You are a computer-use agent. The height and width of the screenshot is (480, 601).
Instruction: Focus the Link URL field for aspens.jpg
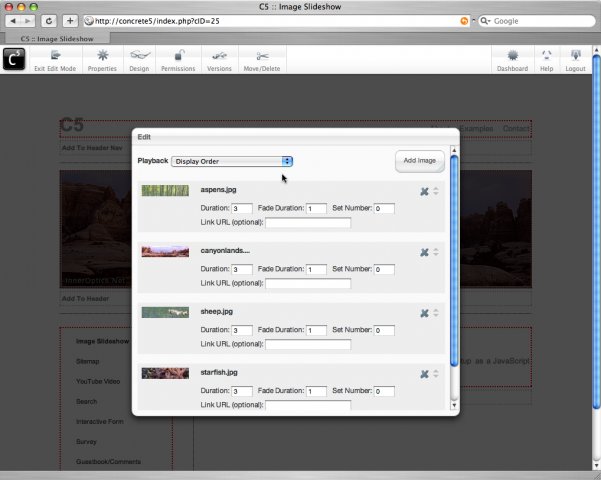308,222
